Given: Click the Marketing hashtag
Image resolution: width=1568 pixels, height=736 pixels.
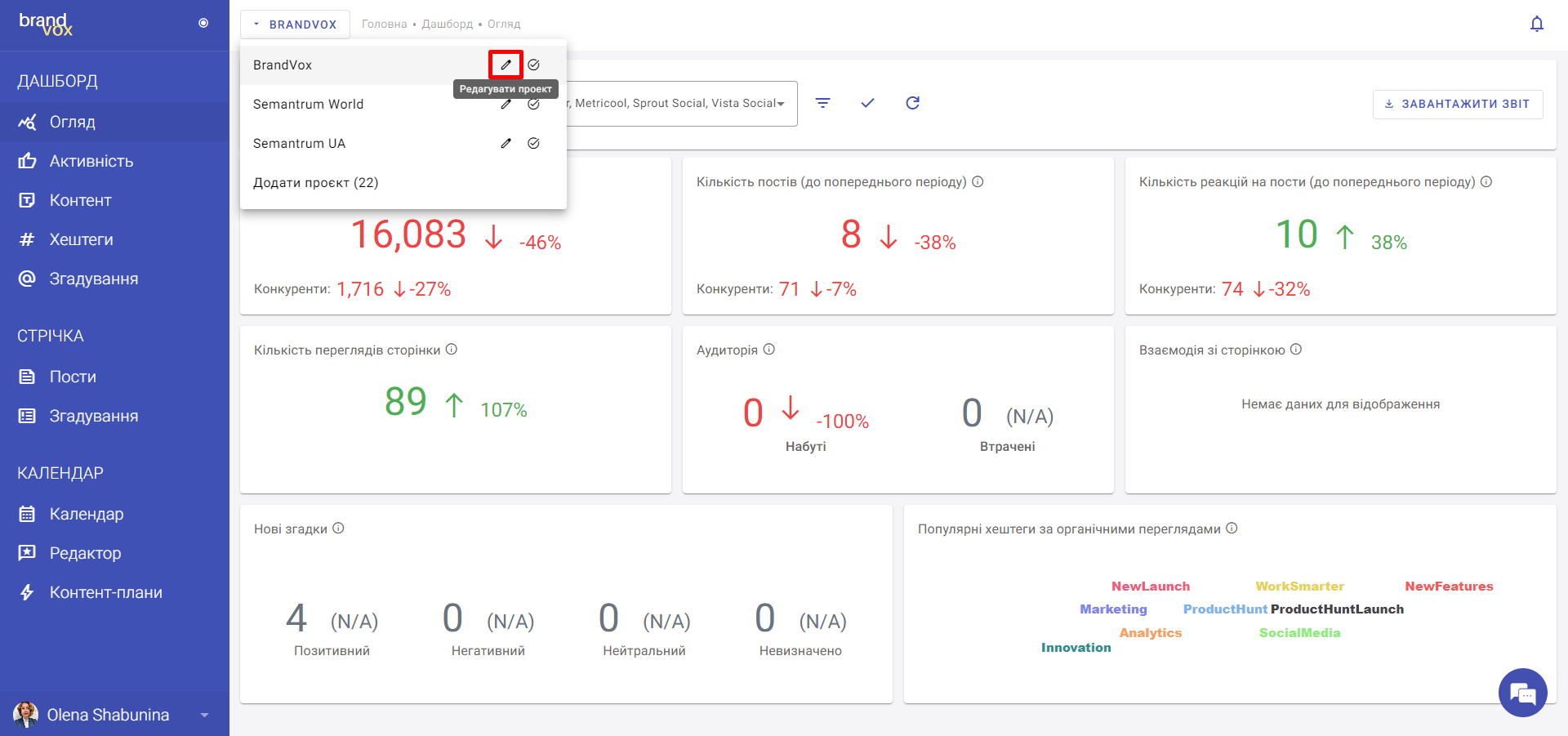Looking at the screenshot, I should 1113,609.
